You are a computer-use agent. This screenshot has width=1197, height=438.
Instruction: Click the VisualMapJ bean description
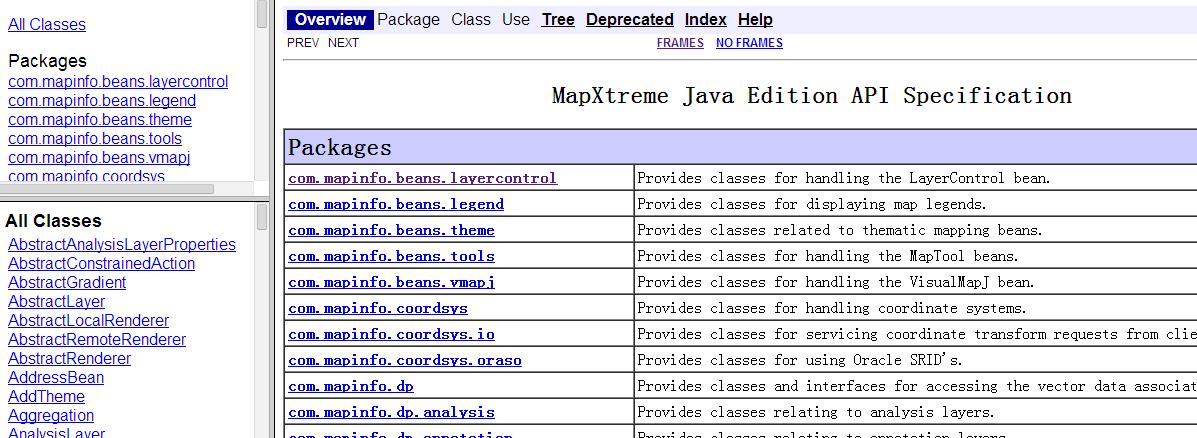click(x=836, y=282)
